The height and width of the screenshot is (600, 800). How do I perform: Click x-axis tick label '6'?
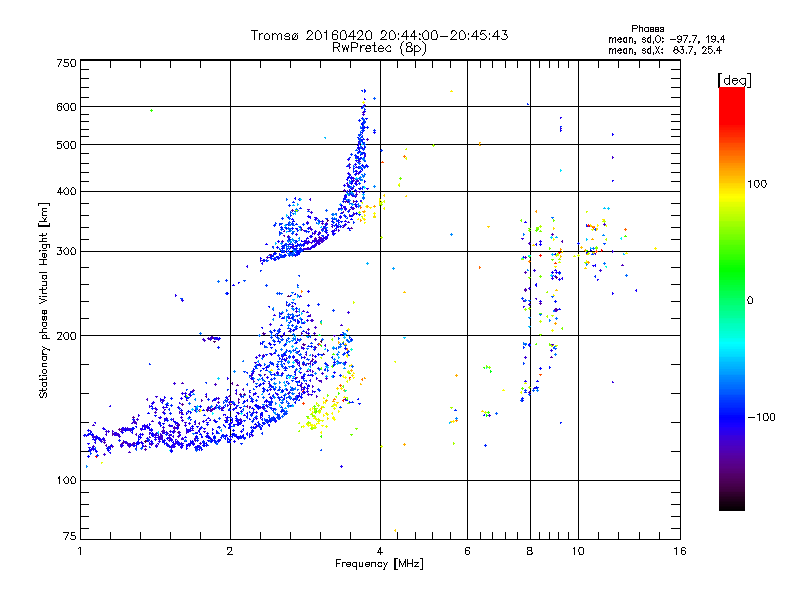point(467,551)
